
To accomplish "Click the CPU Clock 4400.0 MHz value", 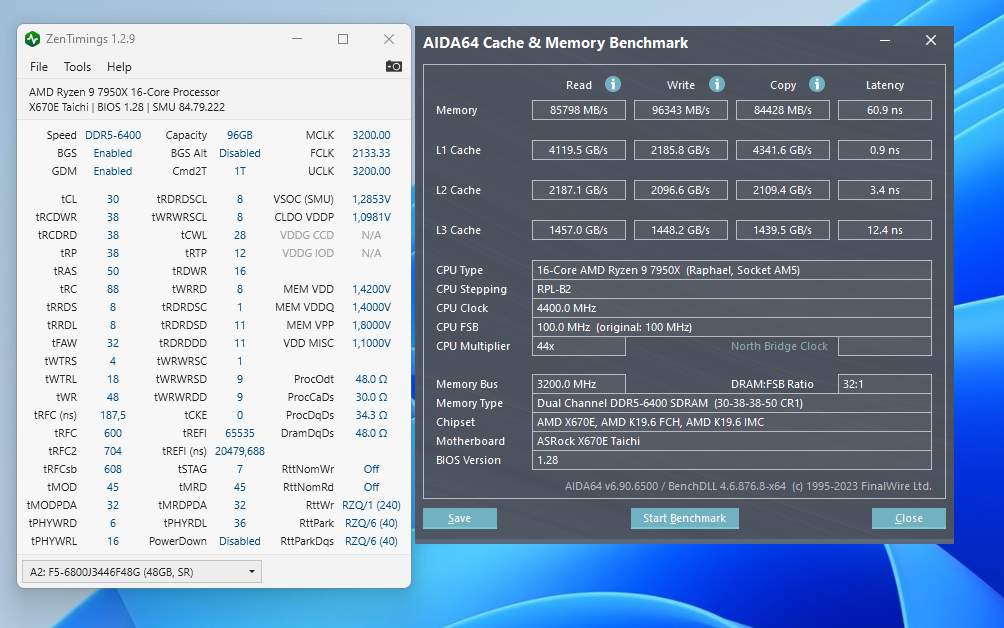I will click(x=732, y=308).
